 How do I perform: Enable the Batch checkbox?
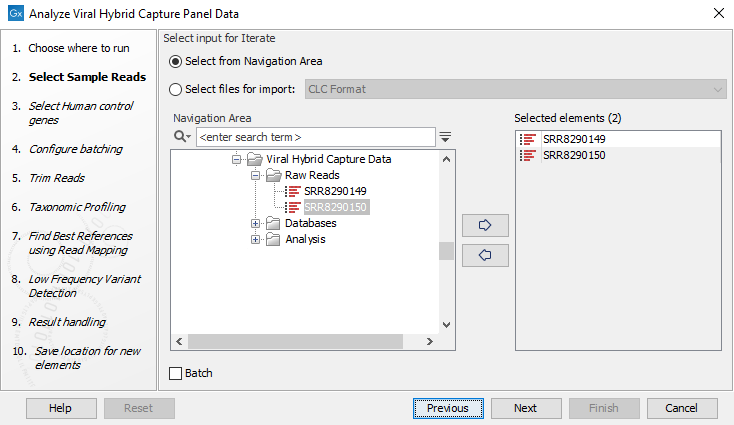point(176,373)
